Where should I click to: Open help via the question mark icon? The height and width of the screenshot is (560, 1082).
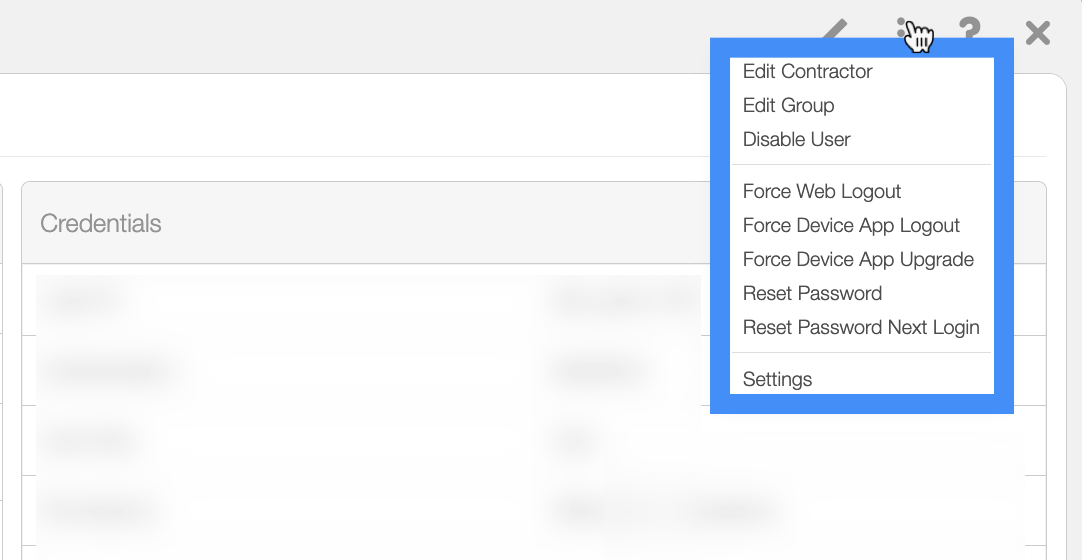point(970,31)
